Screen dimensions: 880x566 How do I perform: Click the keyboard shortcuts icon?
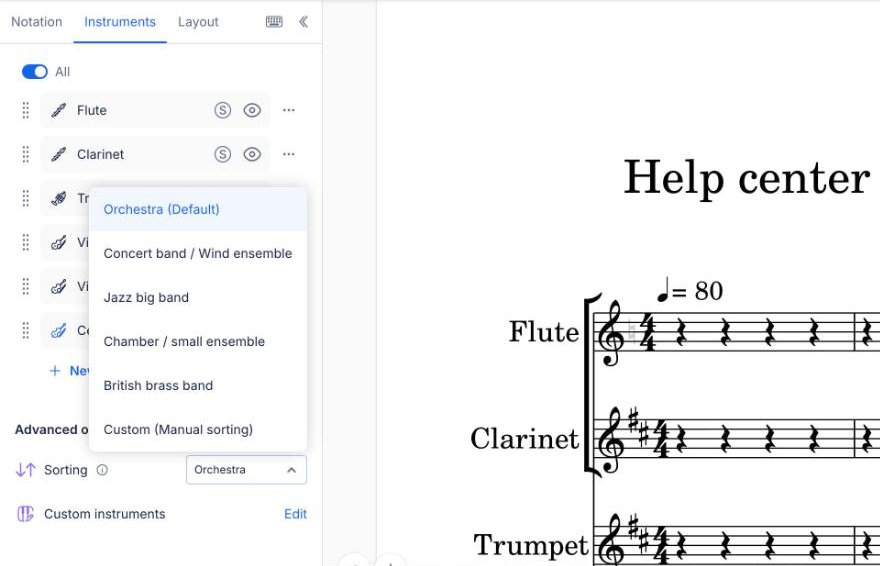click(274, 22)
